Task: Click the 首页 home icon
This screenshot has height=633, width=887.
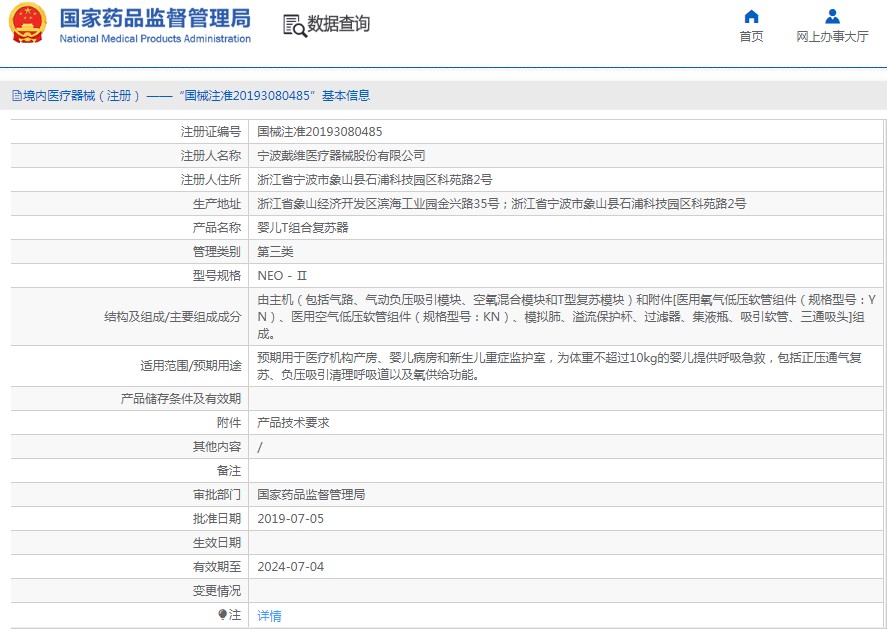Action: click(x=751, y=16)
